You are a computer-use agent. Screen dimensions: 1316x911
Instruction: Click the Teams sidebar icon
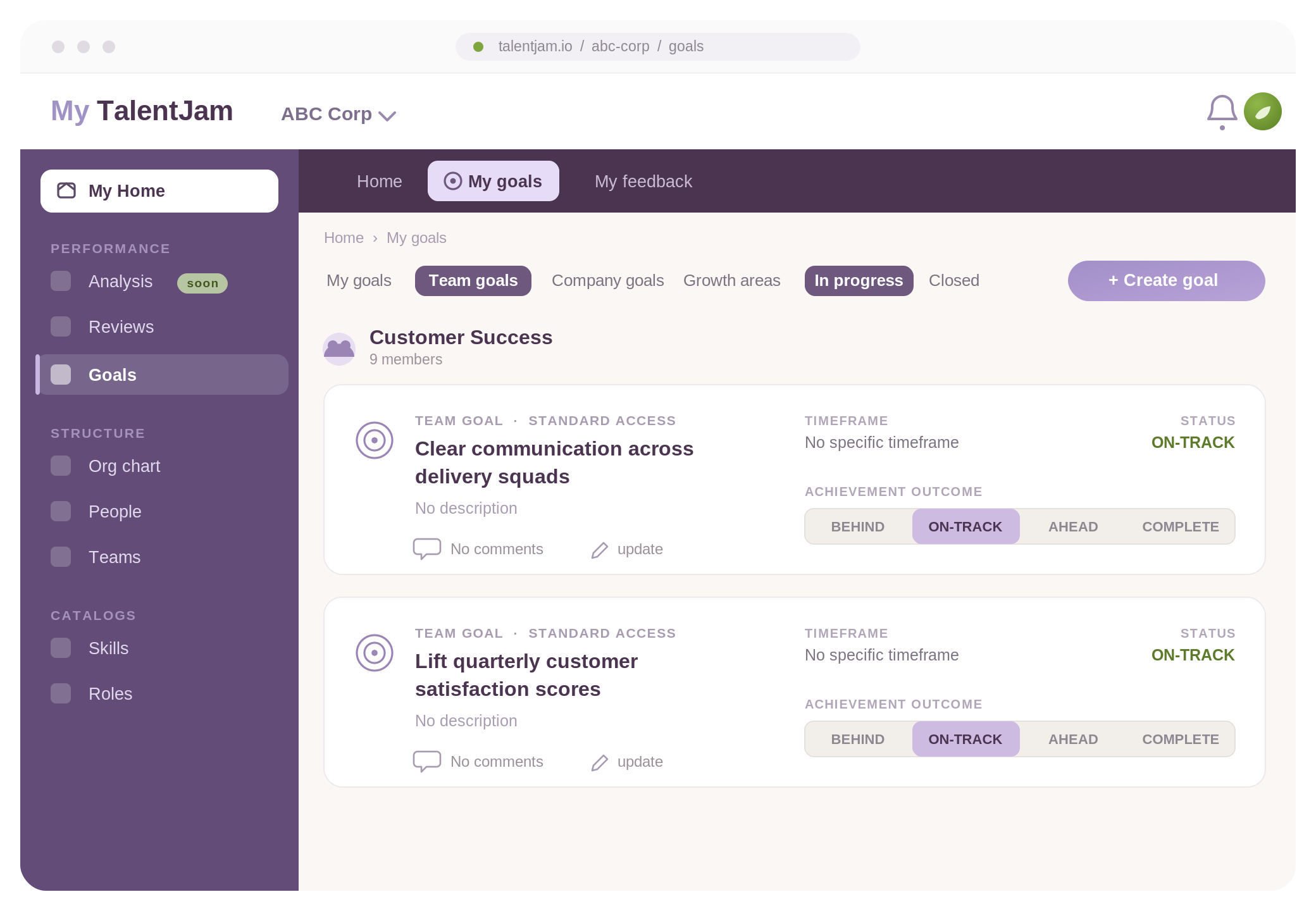point(61,557)
